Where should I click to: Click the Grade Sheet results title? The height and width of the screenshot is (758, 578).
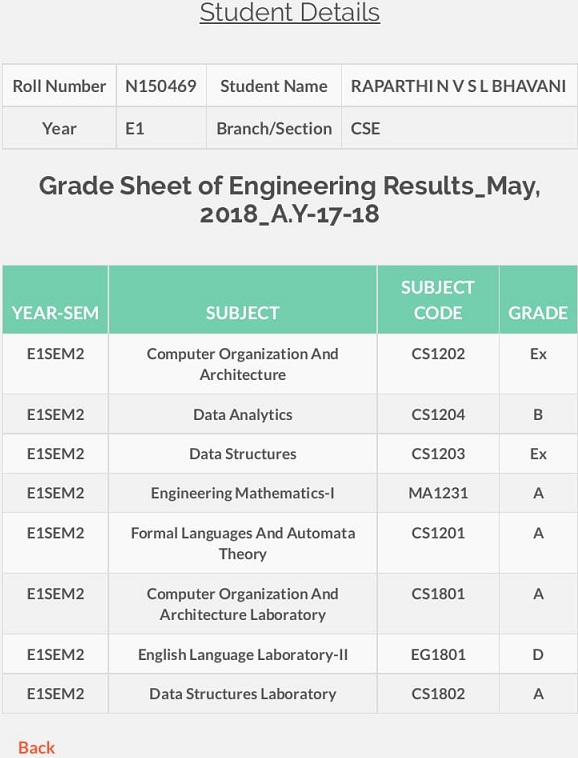tap(289, 200)
